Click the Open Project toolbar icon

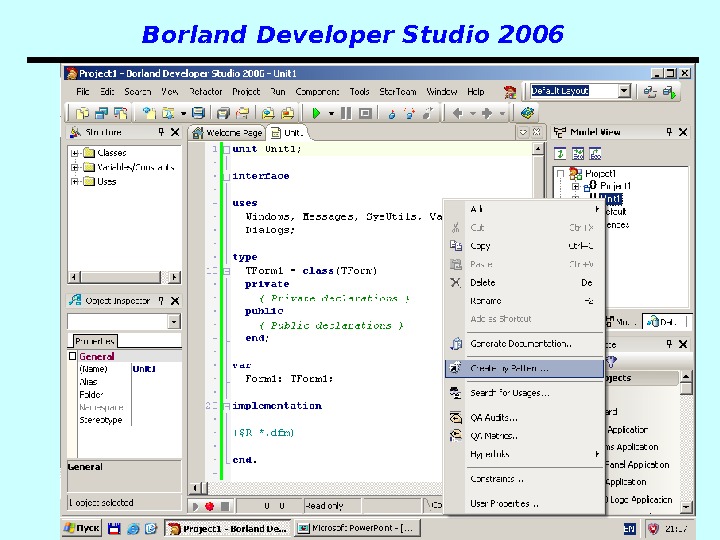[242, 113]
